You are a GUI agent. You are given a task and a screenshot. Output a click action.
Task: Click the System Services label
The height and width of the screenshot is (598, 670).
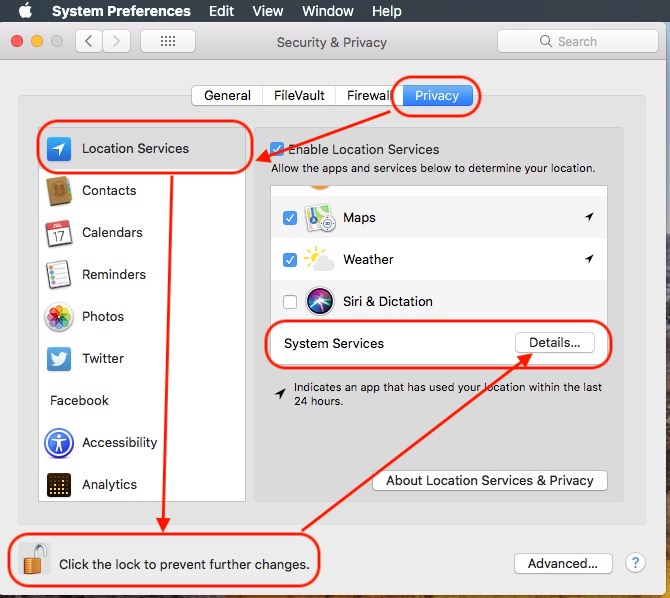coord(334,344)
